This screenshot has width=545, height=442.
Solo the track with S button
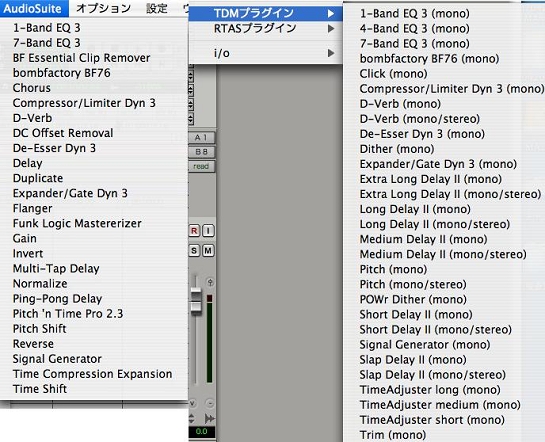tap(194, 251)
